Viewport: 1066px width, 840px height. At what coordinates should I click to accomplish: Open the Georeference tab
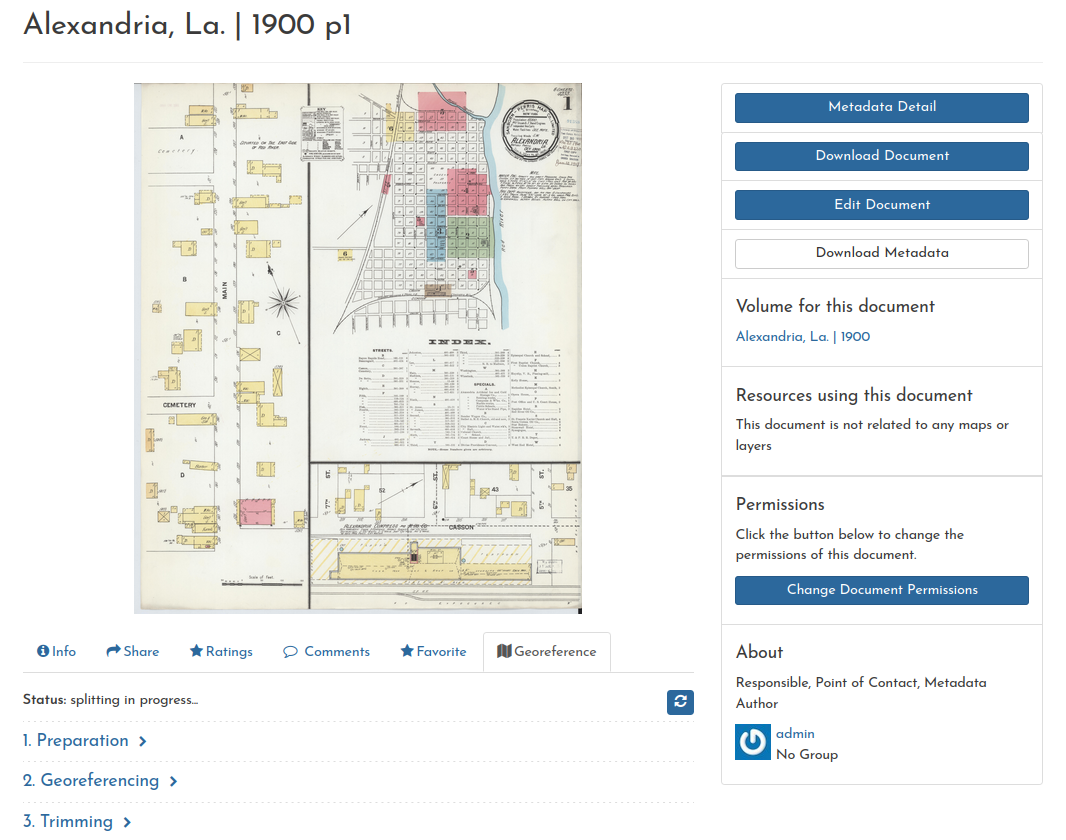(x=546, y=651)
